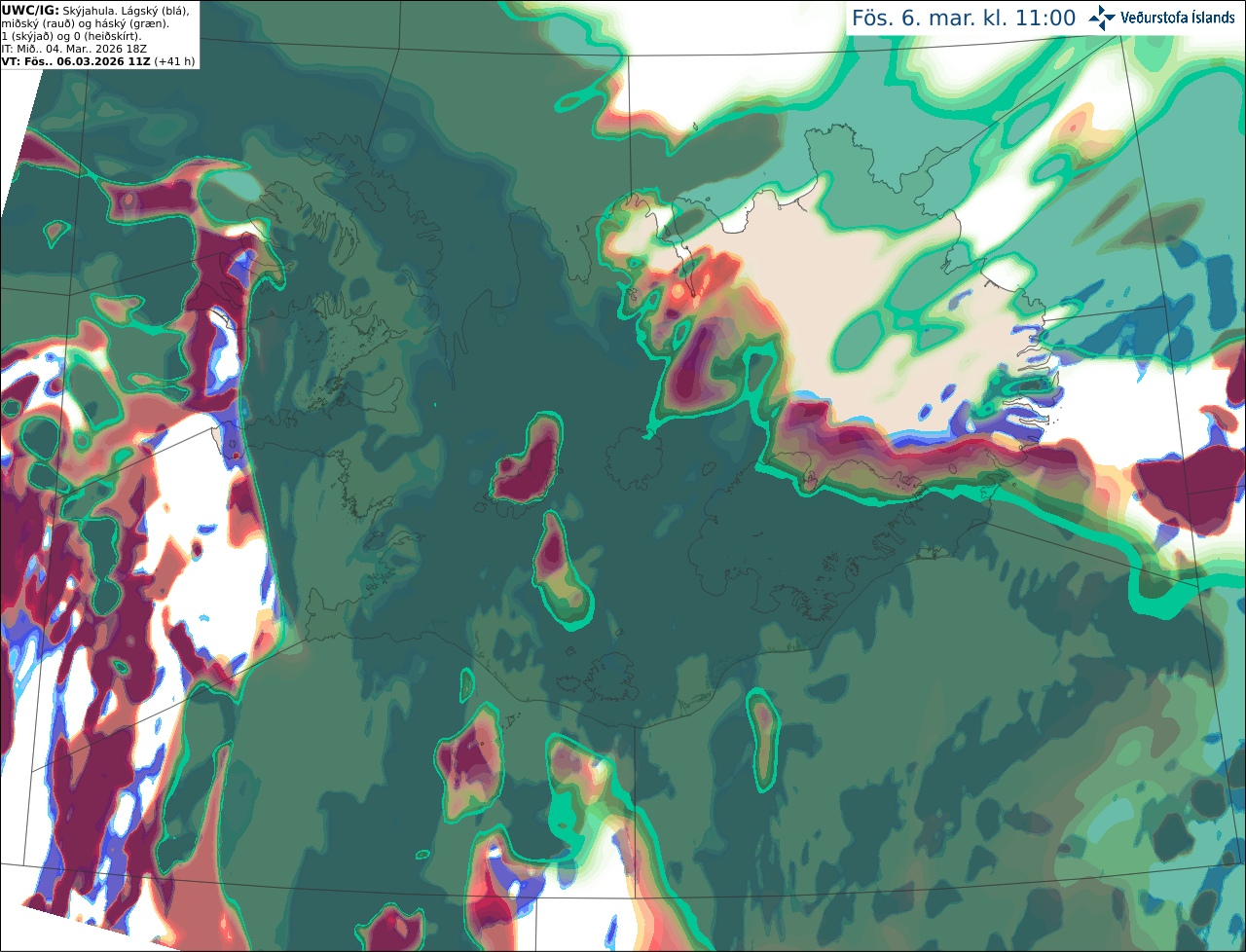Click the 'VT: Fös.. 06.03.2026 11Z' valid time
Image resolution: width=1246 pixels, height=952 pixels.
pos(76,61)
